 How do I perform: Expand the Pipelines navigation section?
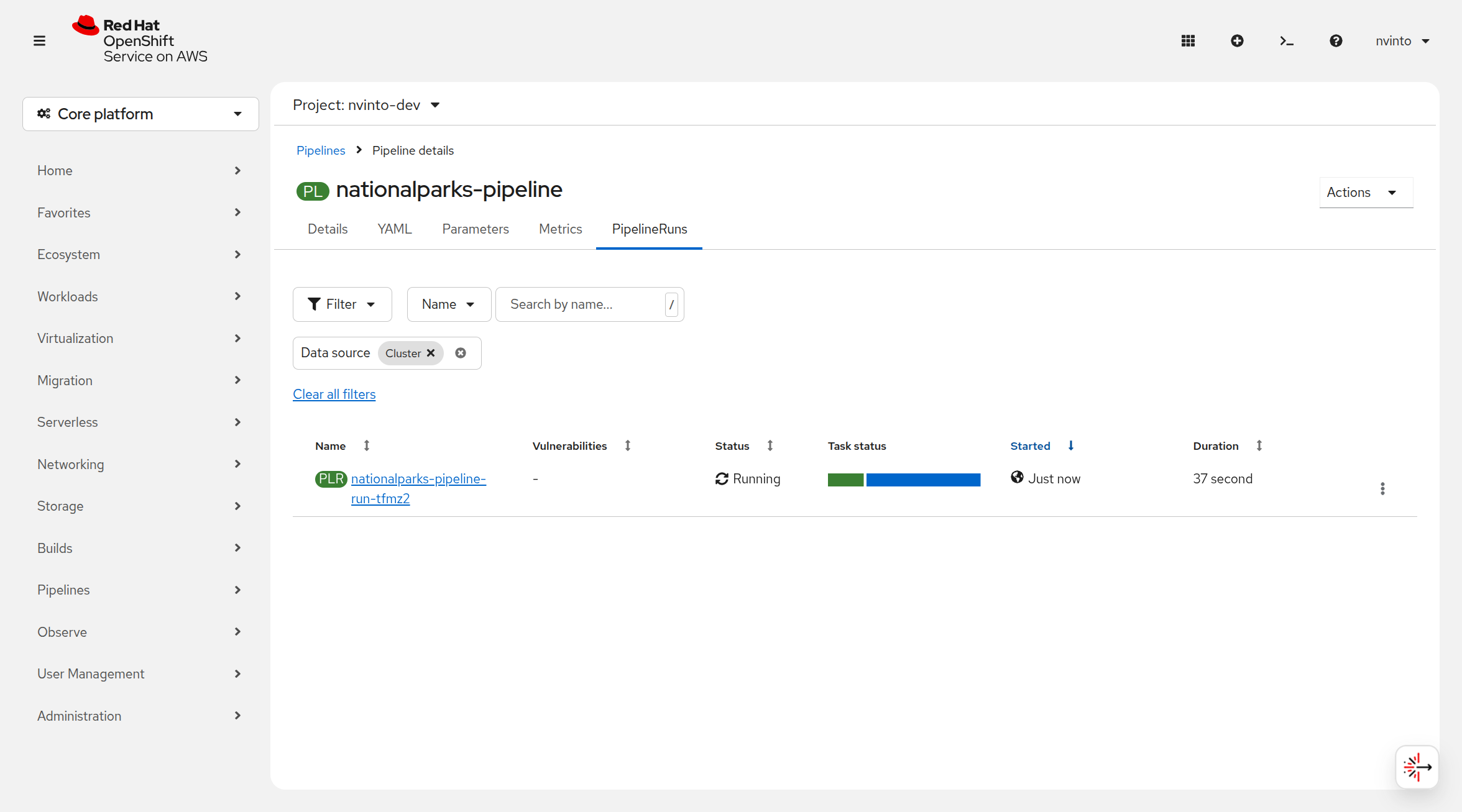pyautogui.click(x=140, y=590)
